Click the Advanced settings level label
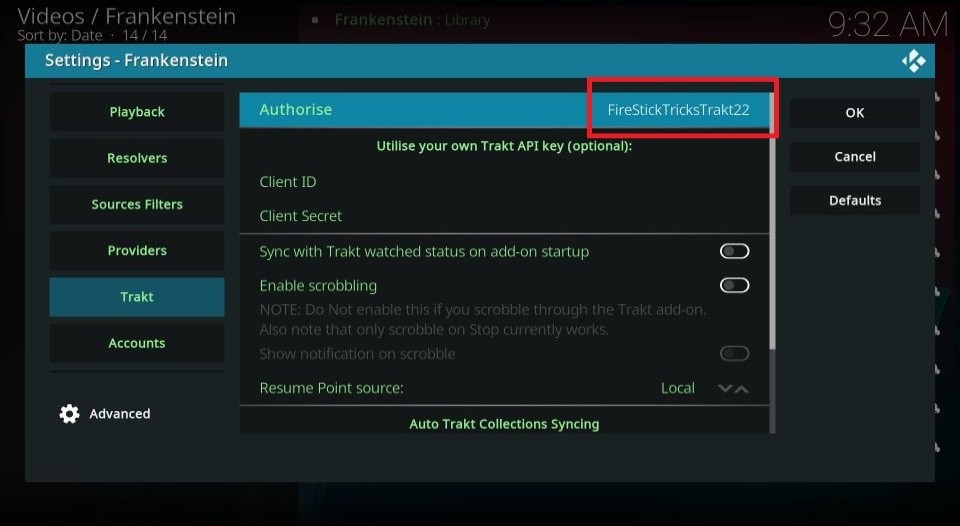The width and height of the screenshot is (960, 526). click(119, 414)
